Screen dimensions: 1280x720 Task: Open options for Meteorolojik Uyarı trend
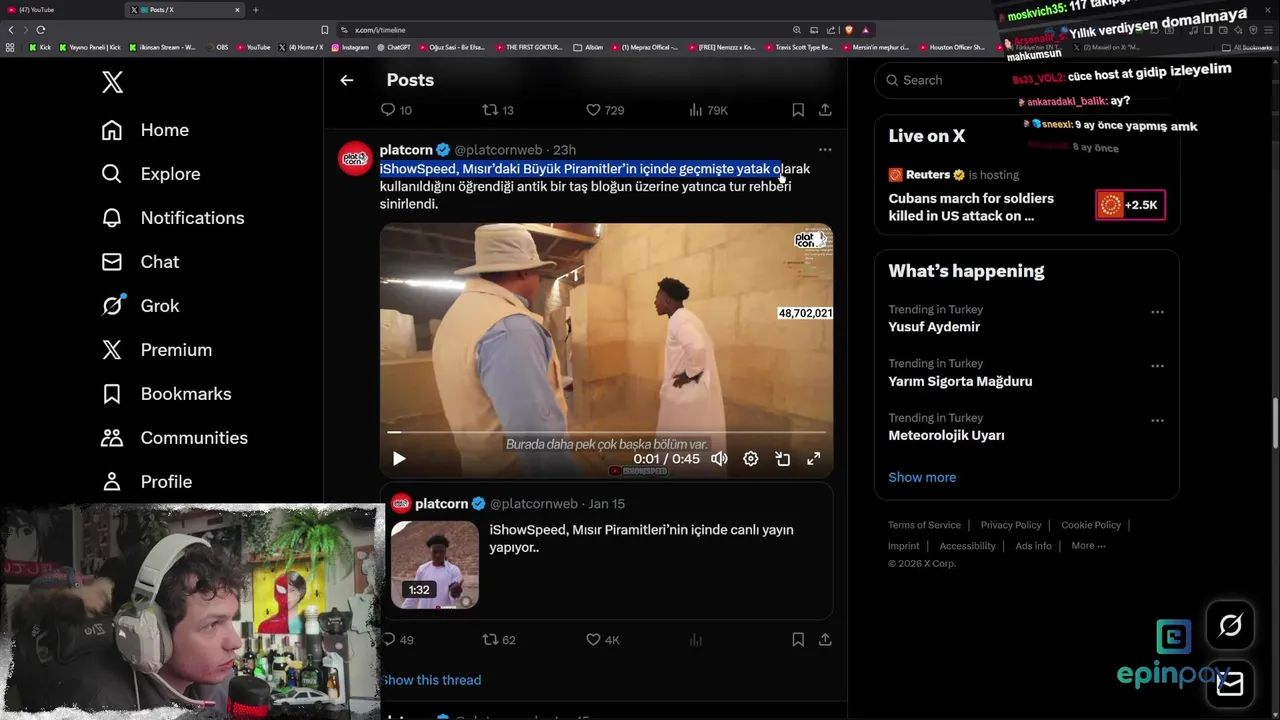pyautogui.click(x=1157, y=420)
